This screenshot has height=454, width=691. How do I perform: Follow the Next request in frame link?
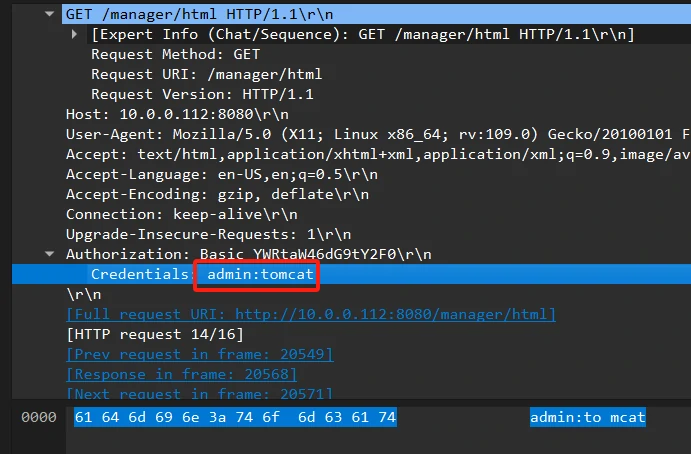point(199,394)
